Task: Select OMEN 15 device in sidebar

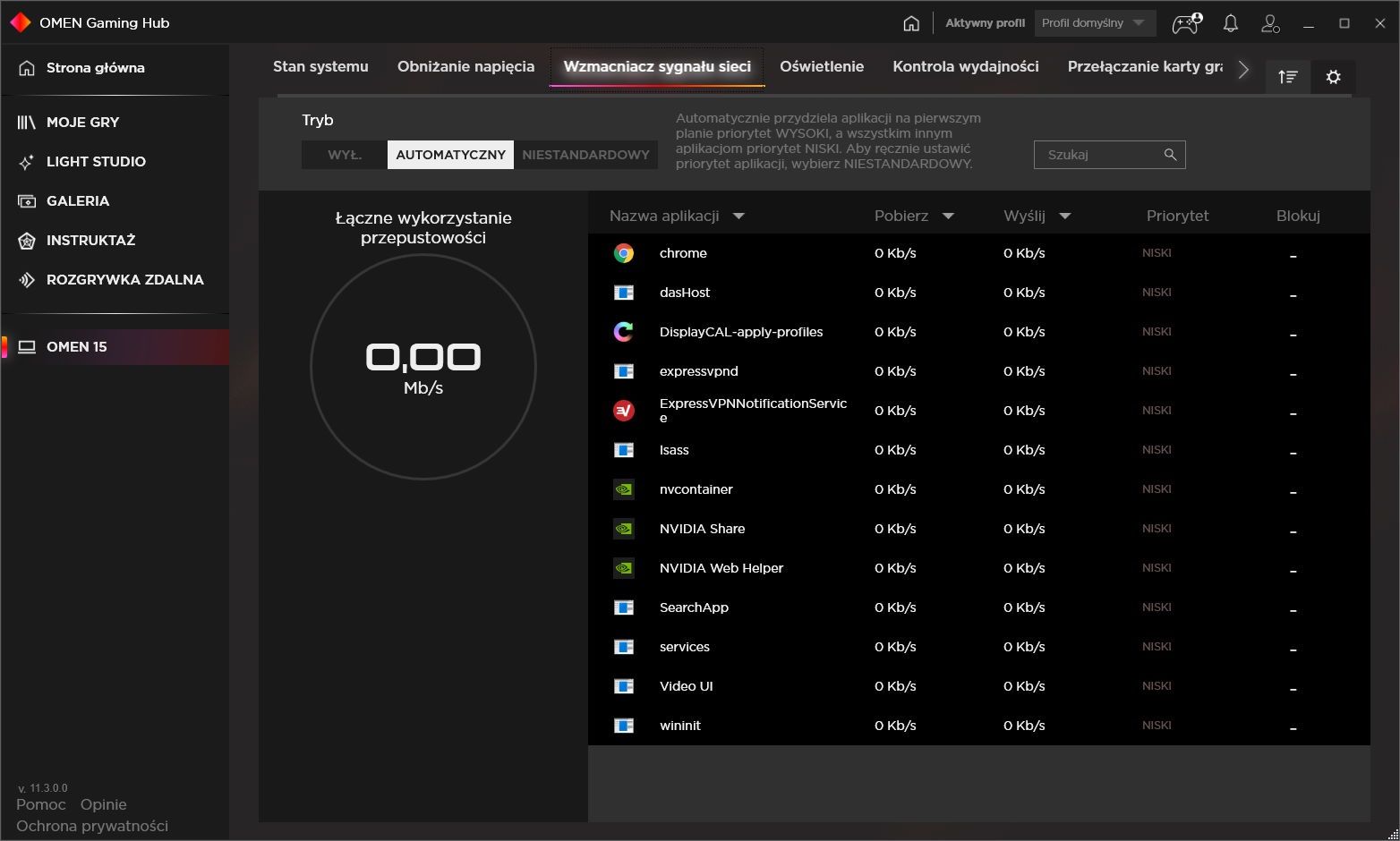Action: pos(115,347)
